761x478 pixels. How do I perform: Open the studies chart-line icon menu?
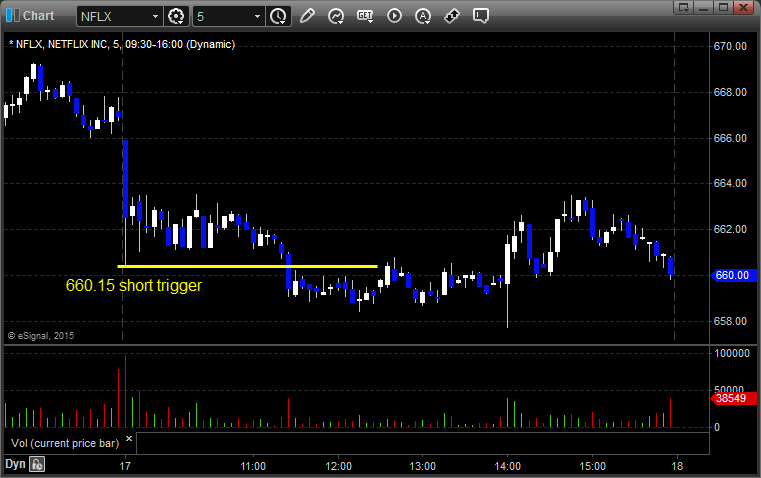336,16
